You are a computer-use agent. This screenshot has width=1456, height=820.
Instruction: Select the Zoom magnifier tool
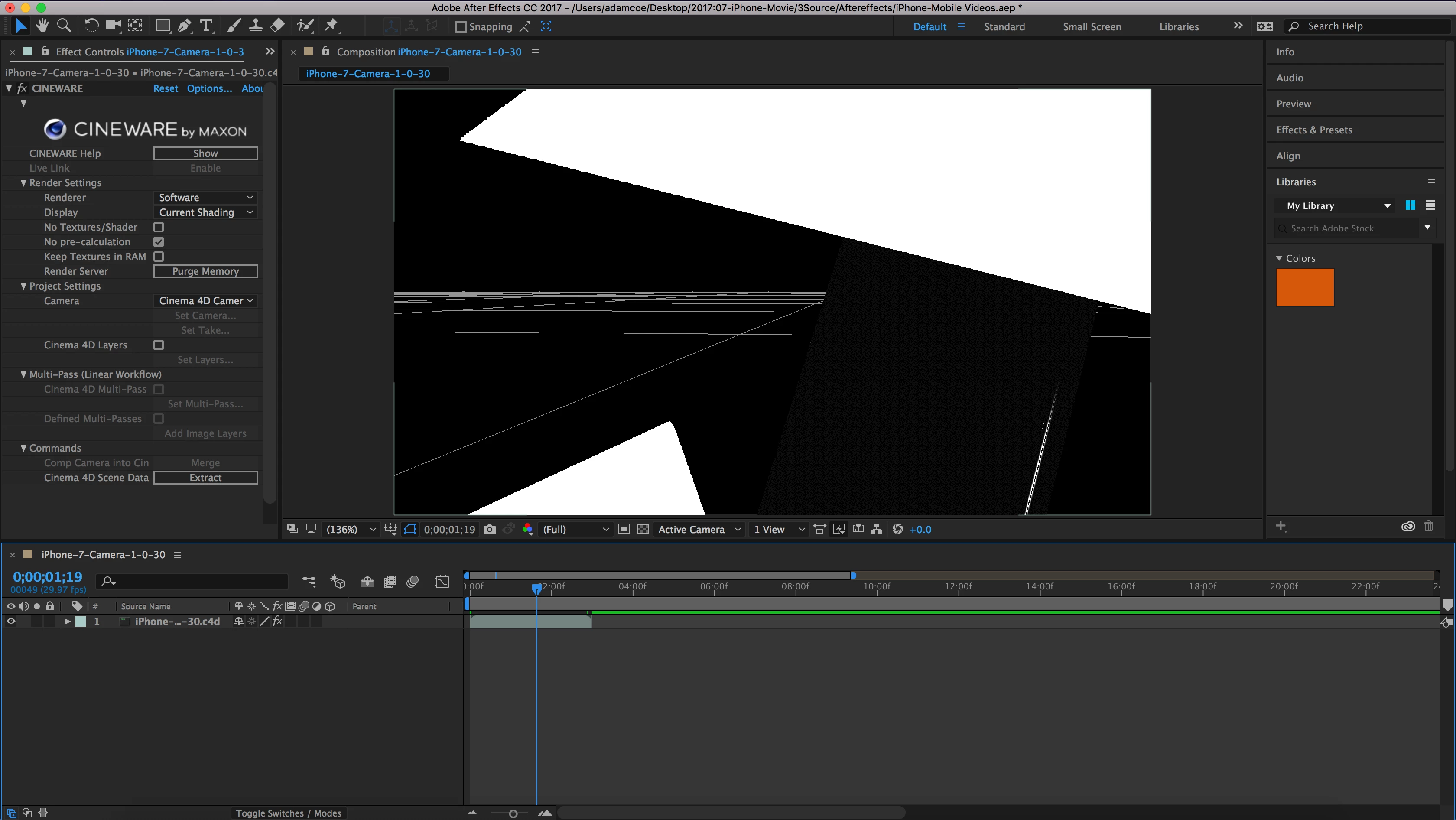65,26
